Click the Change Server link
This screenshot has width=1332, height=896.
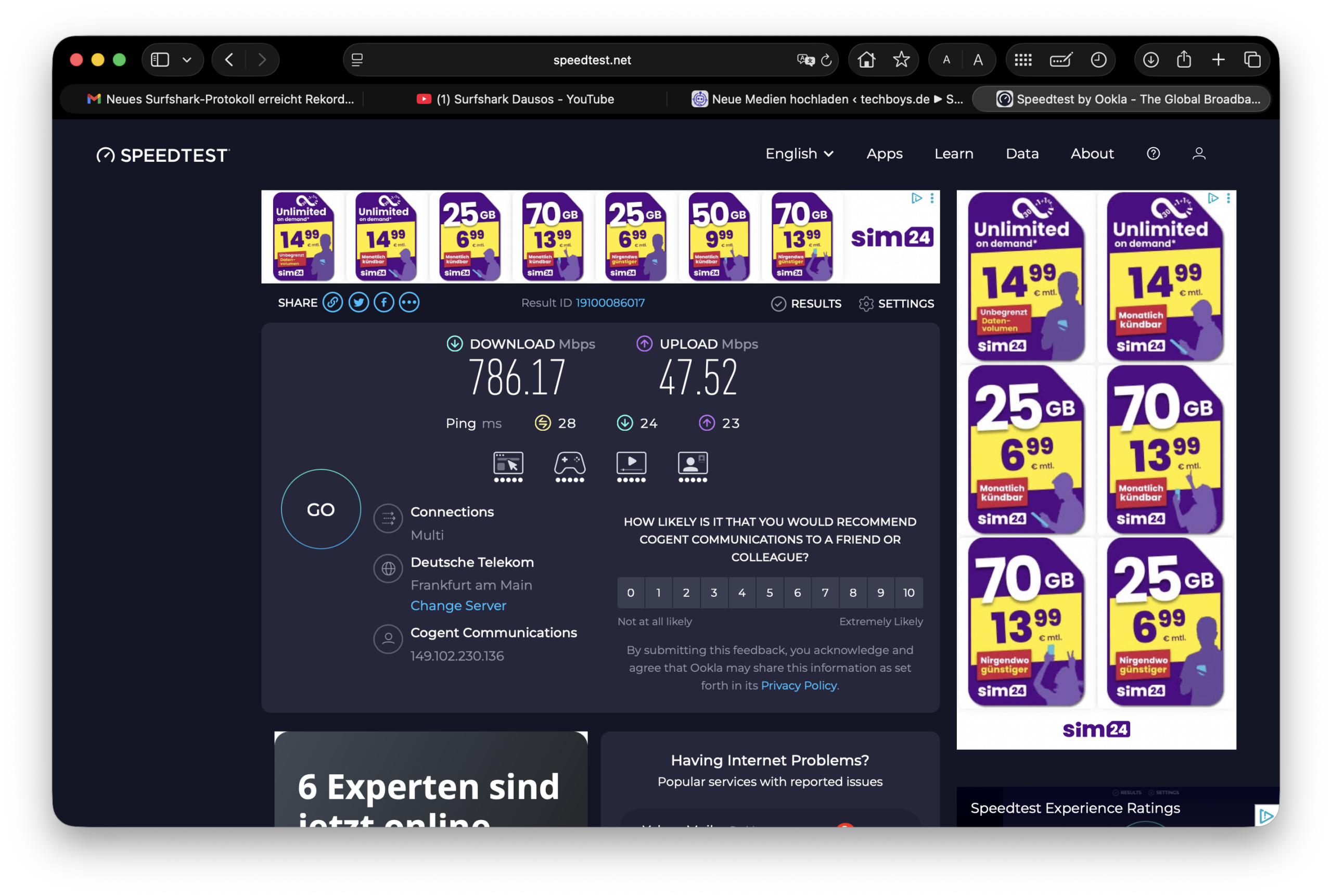click(x=458, y=605)
